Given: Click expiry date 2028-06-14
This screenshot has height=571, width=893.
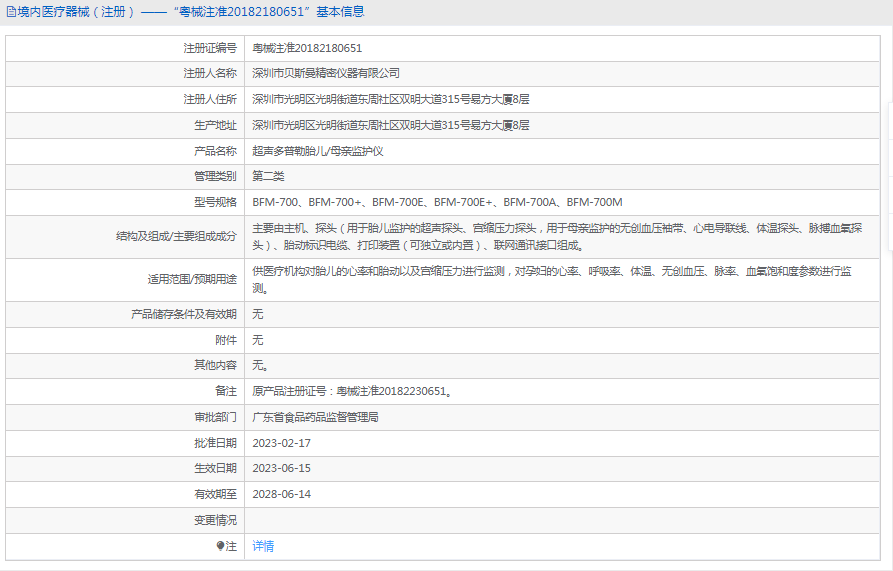Looking at the screenshot, I should [281, 494].
